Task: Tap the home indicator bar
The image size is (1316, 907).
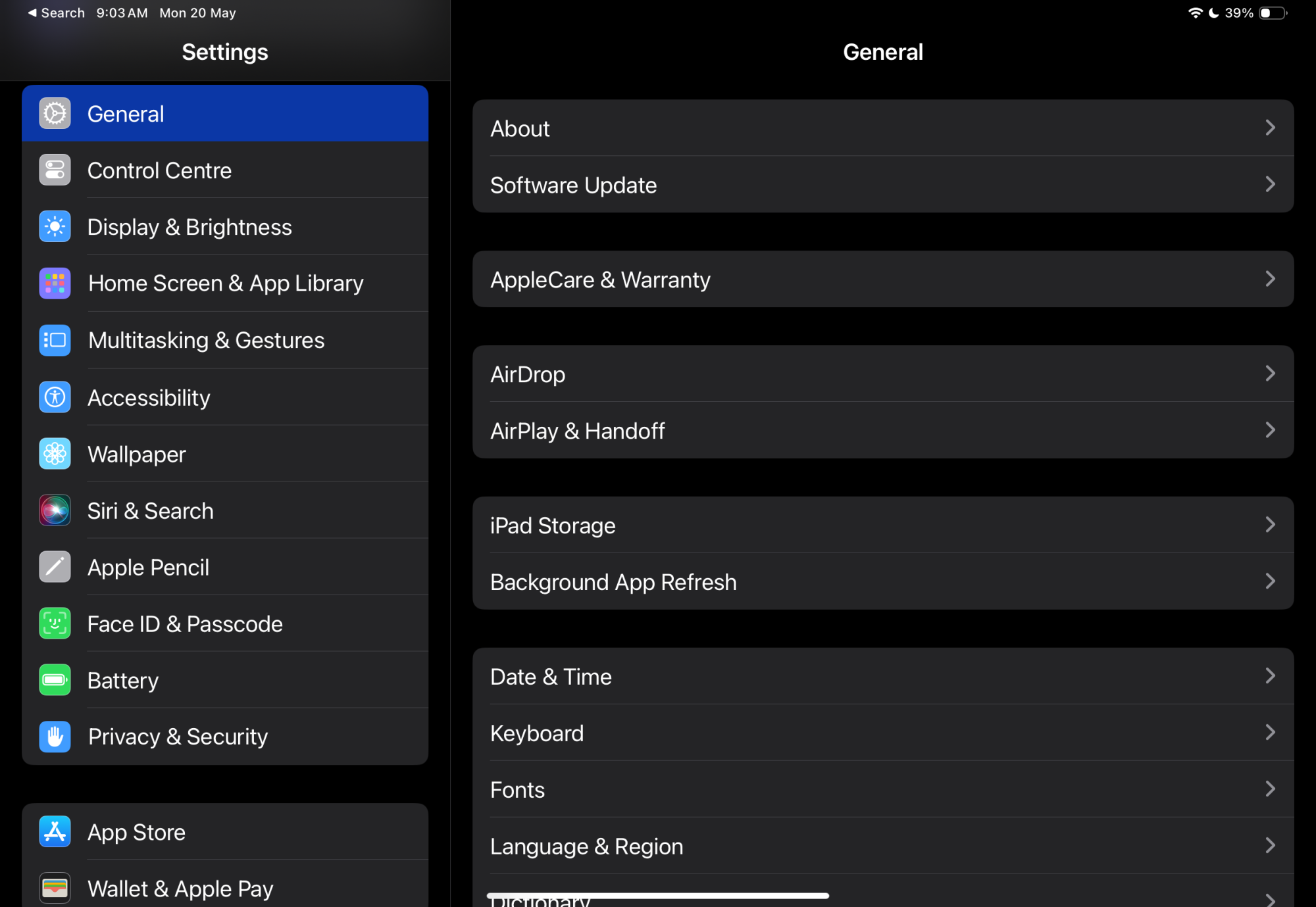Action: (x=657, y=895)
